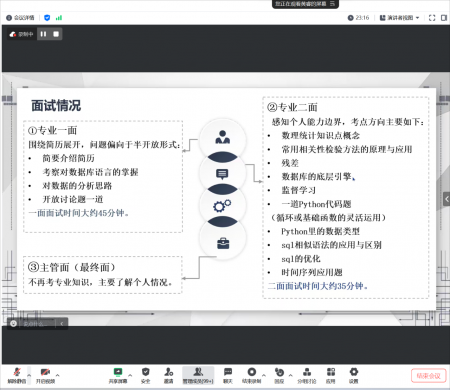Click the bullet sql的优化
Screen dimensions: 450x390
(301, 259)
